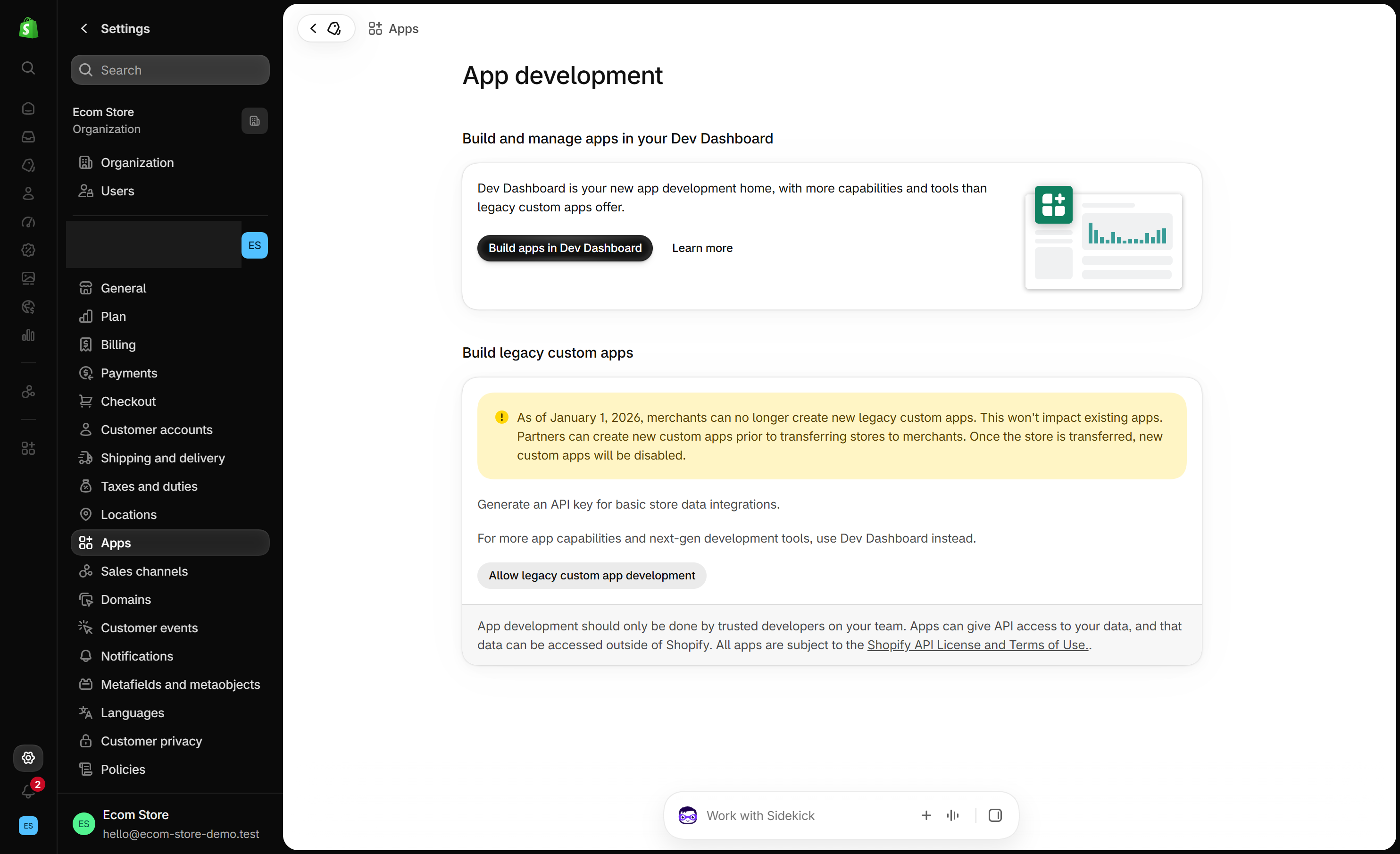Open Sales channels icon in left rail

click(x=28, y=392)
